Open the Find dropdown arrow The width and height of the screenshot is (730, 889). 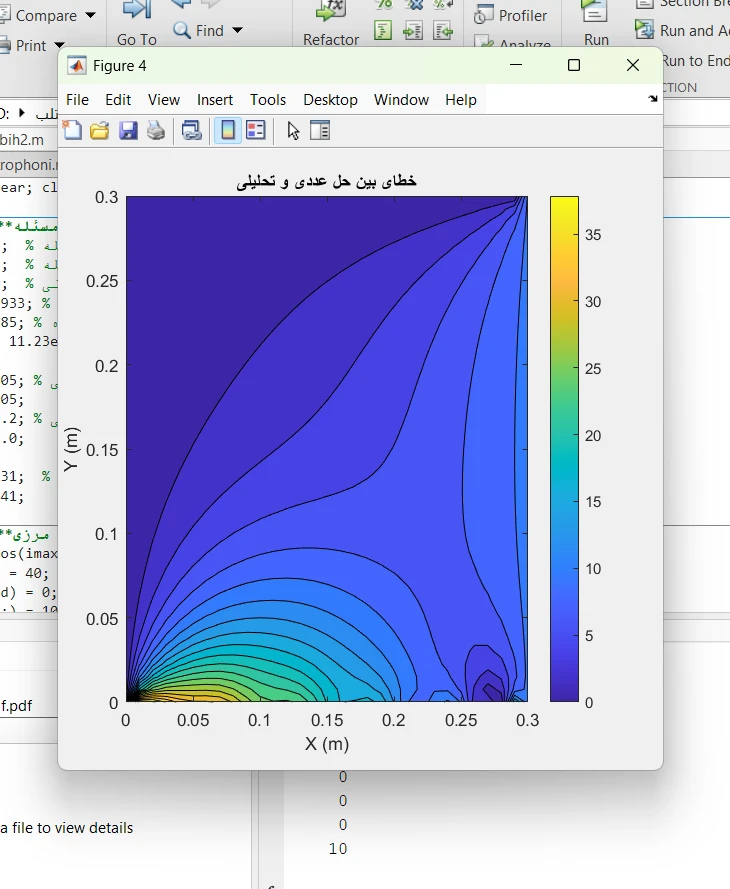point(237,31)
